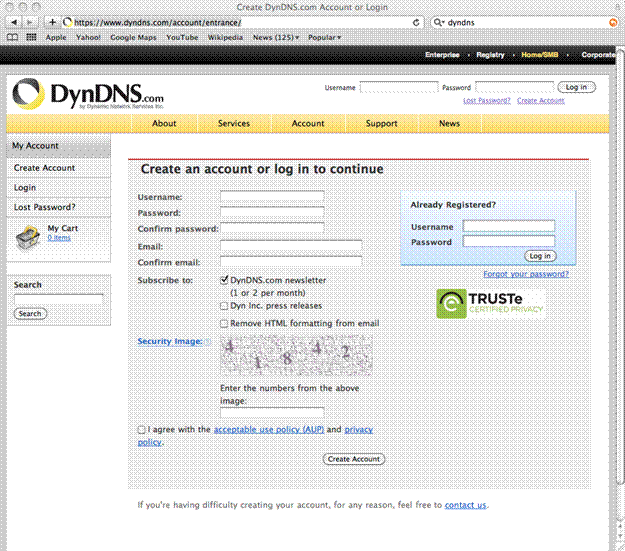
Task: Focus the sidebar Search text field
Action: [58, 299]
